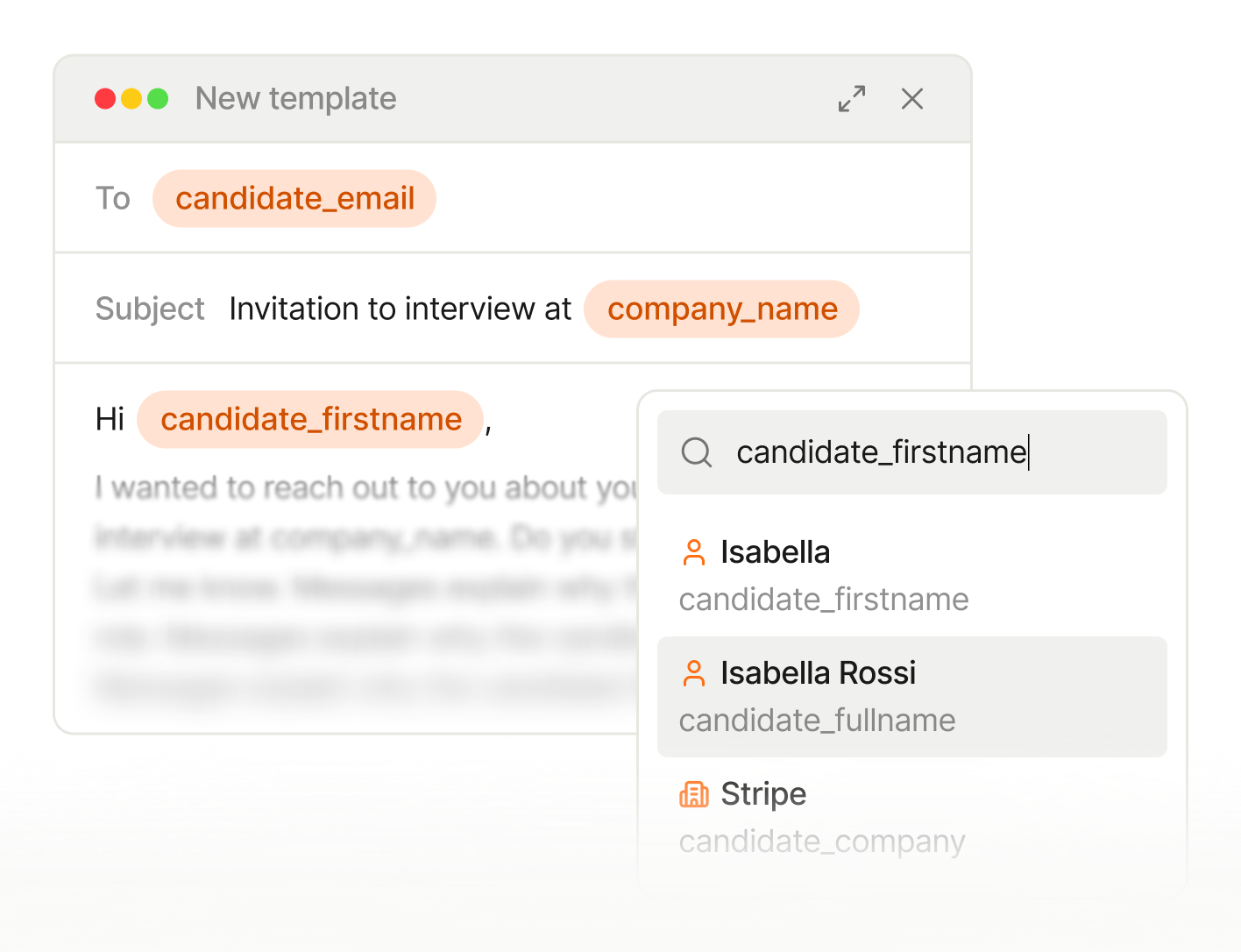
Task: Select the Isabella Rossi candidate_fullname suggestion
Action: coord(818,673)
